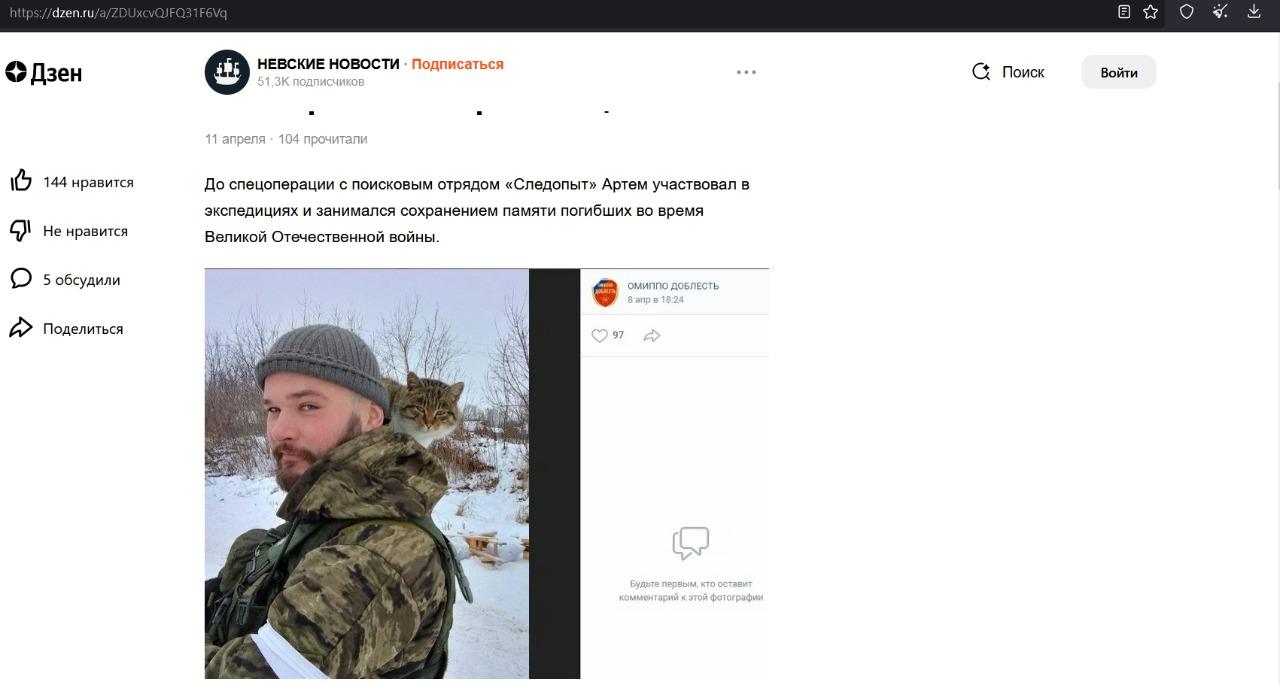The height and width of the screenshot is (685, 1280).
Task: Dislike the article with thumbs down icon
Action: click(21, 230)
